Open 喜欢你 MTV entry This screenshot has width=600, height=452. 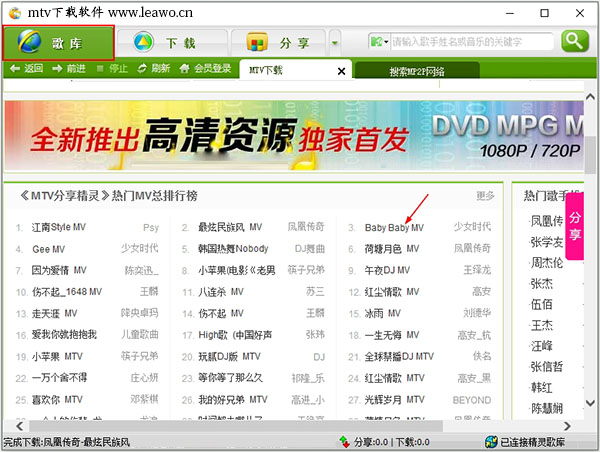click(x=57, y=400)
